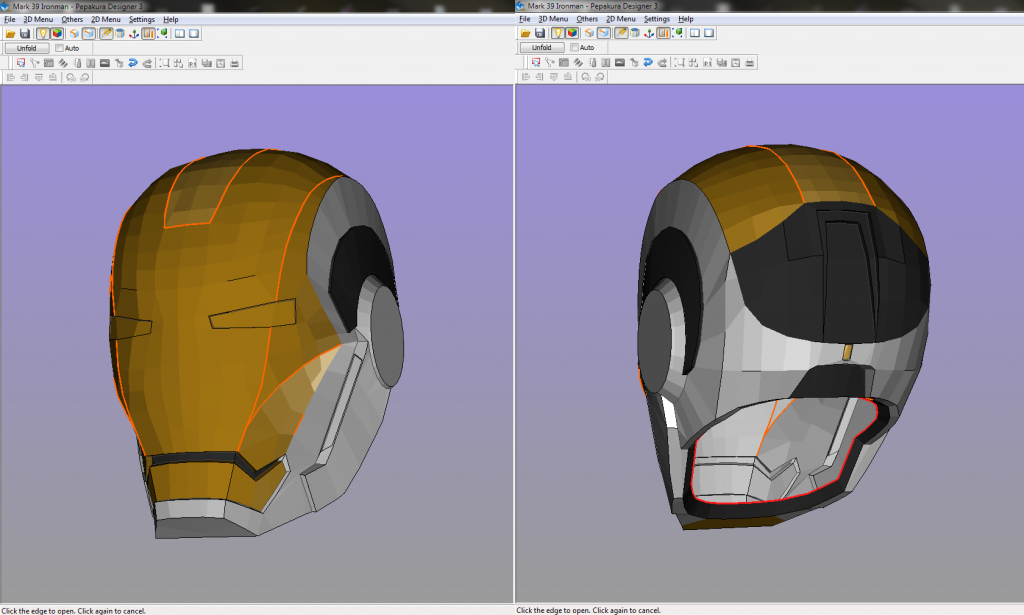This screenshot has width=1024, height=615.
Task: Open the 2D Menu in left window
Action: click(106, 20)
